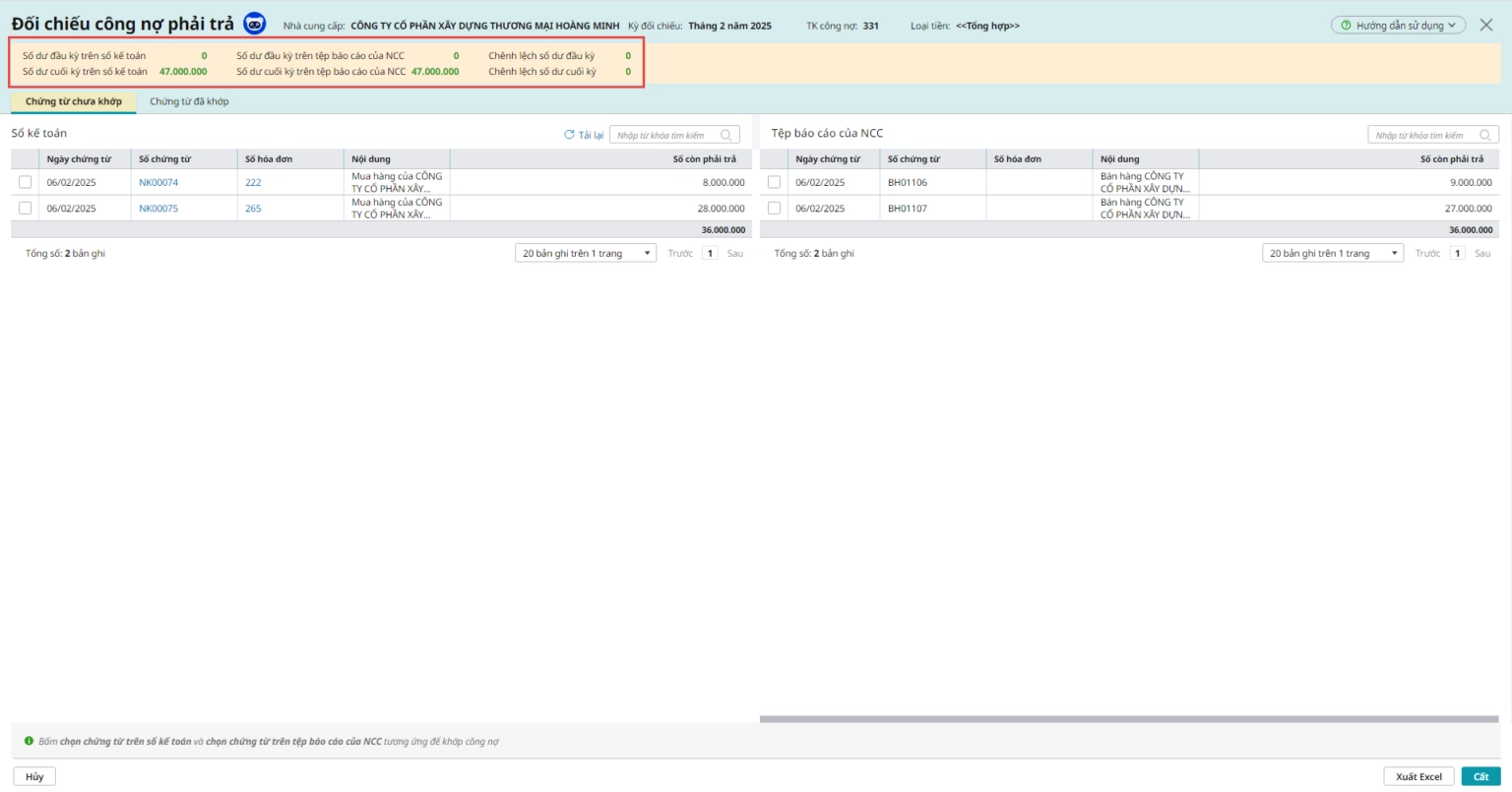1512x792 pixels.
Task: Tick checkbox for voucher NK00074
Action: click(26, 182)
